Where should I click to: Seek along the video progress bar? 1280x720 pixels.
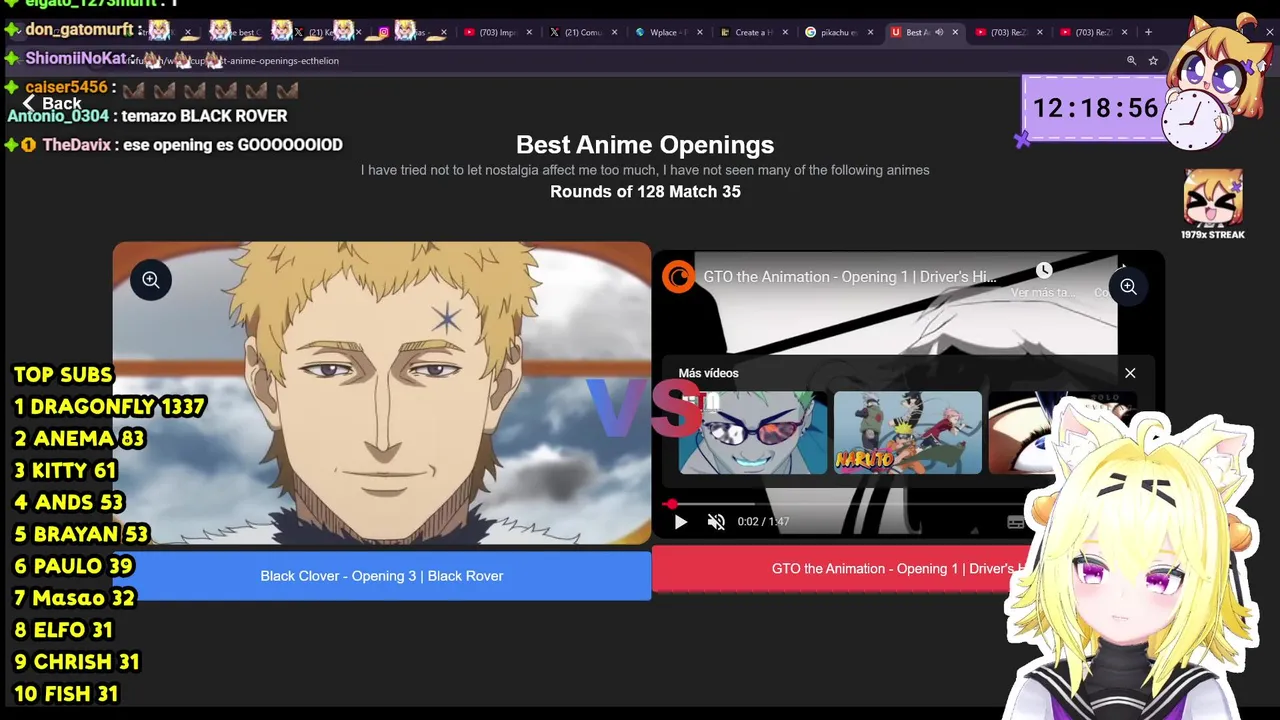pos(845,504)
